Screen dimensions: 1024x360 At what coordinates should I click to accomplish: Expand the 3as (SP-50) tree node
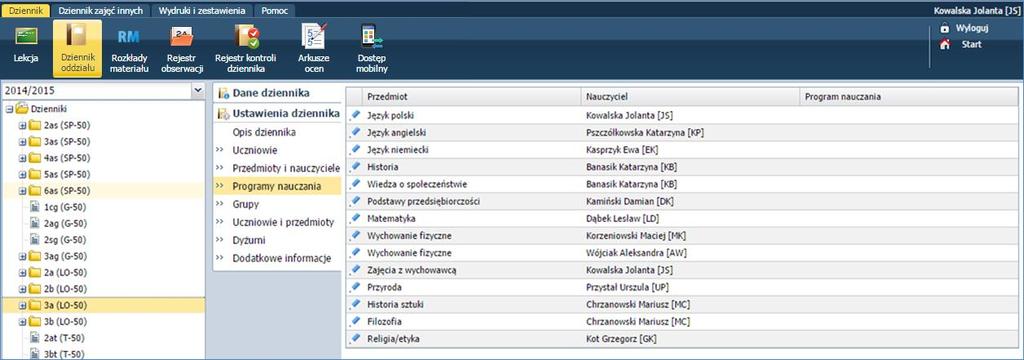point(22,142)
